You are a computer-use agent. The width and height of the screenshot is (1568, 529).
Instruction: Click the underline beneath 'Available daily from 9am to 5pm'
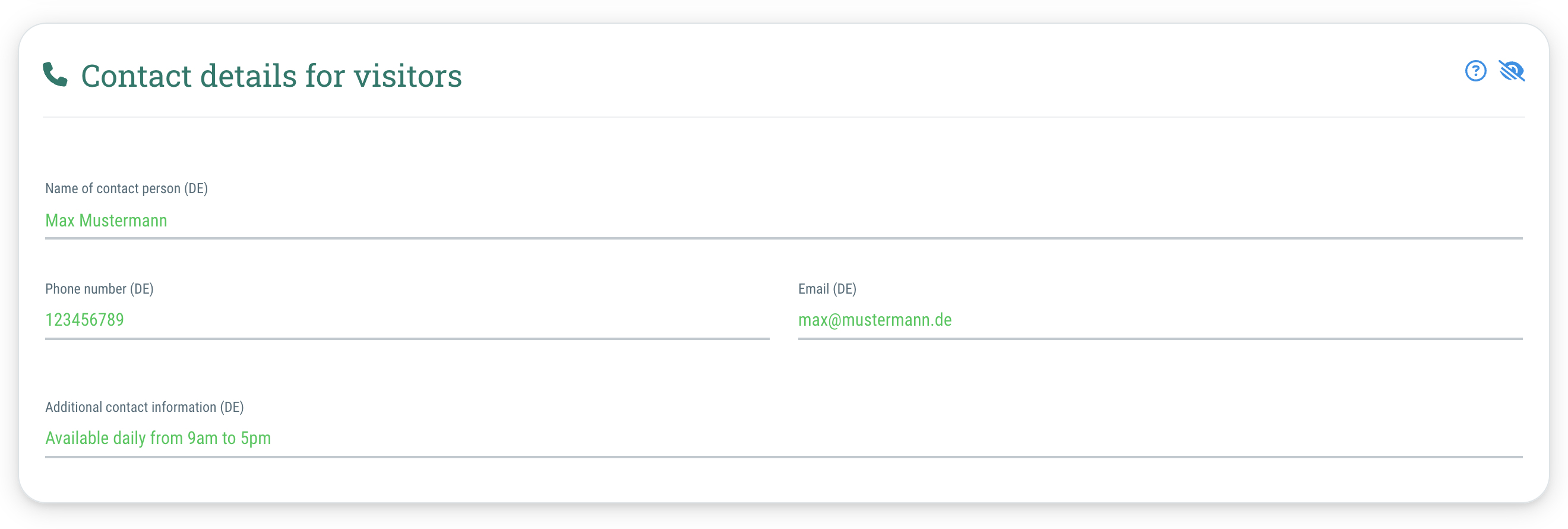783,457
